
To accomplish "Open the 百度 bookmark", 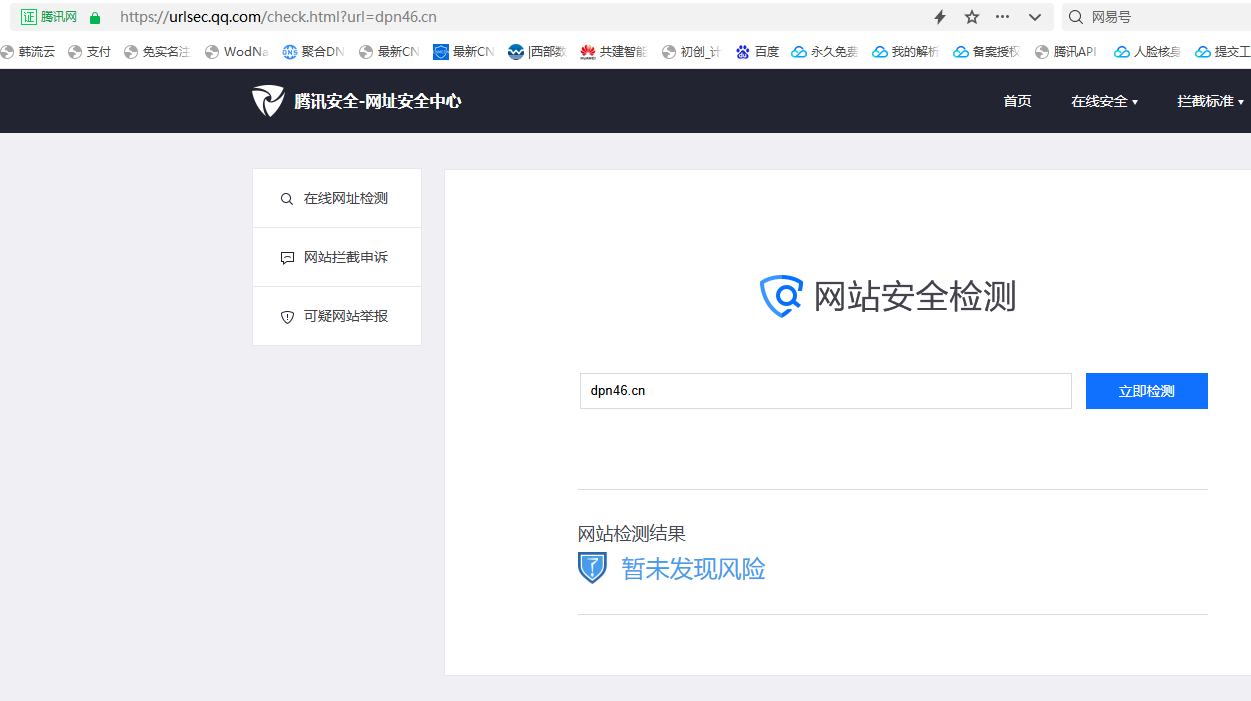I will 757,52.
